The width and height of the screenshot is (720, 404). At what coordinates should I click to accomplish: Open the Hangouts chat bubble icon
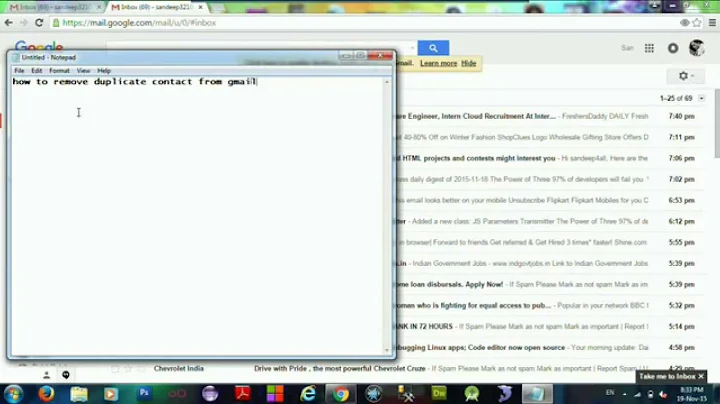pyautogui.click(x=66, y=375)
